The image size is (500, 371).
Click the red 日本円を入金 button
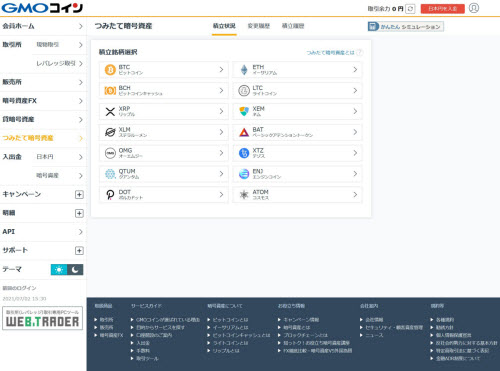tap(442, 9)
